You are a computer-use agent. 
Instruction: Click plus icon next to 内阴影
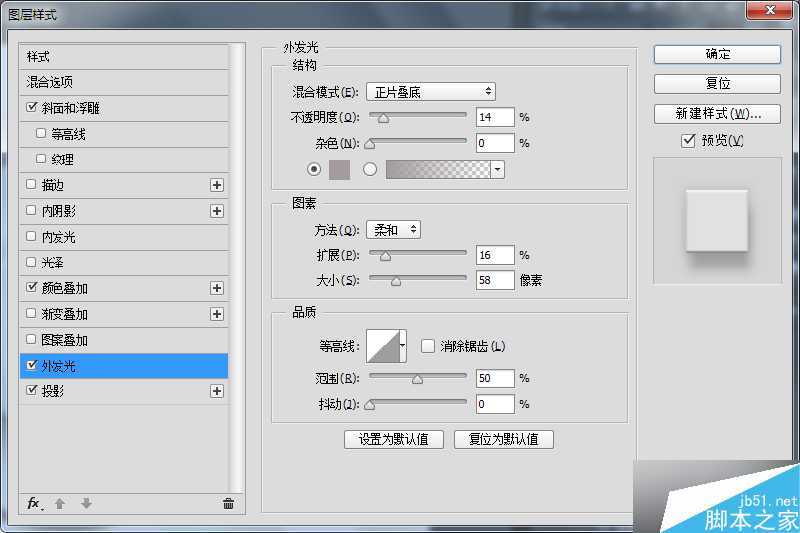[x=216, y=211]
